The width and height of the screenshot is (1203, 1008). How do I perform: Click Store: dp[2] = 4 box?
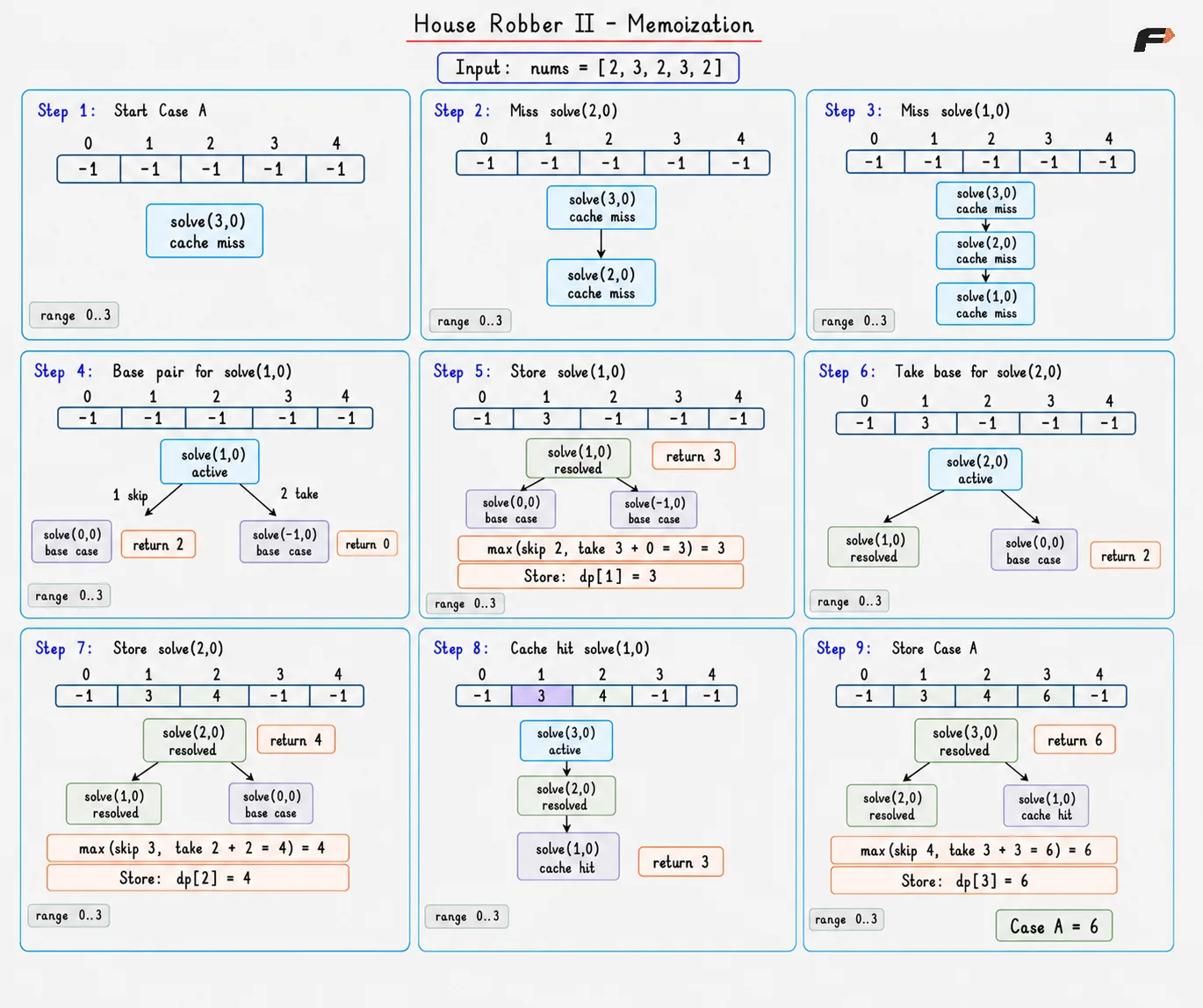(x=198, y=878)
